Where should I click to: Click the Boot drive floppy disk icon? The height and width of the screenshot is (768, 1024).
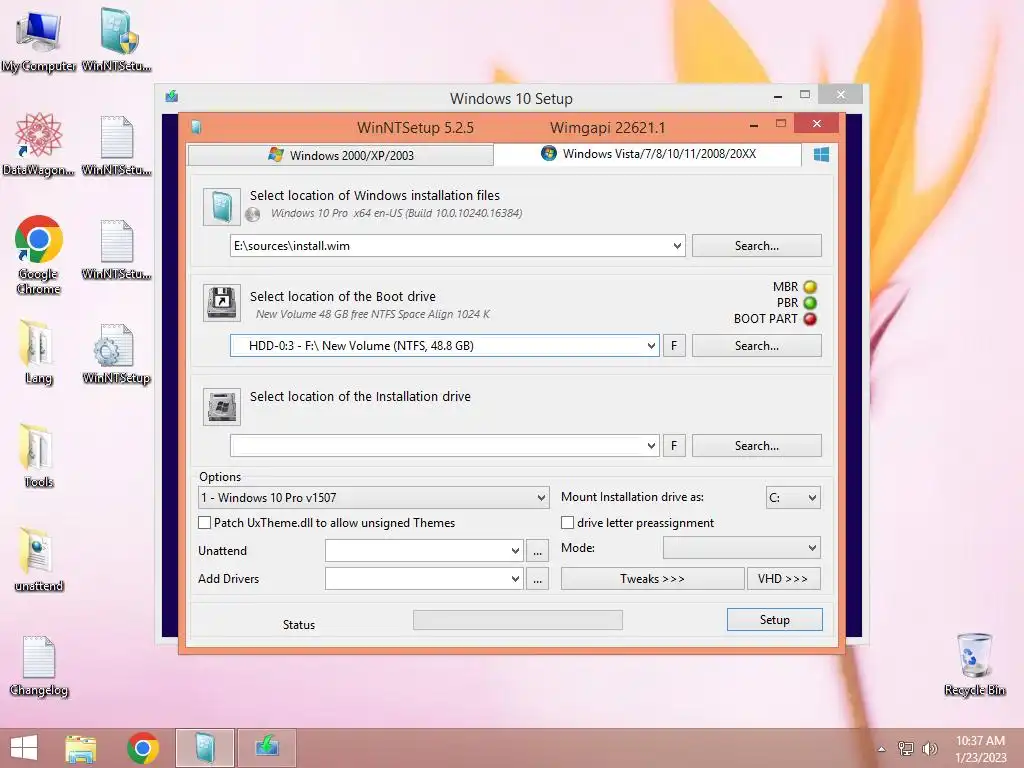pyautogui.click(x=221, y=302)
